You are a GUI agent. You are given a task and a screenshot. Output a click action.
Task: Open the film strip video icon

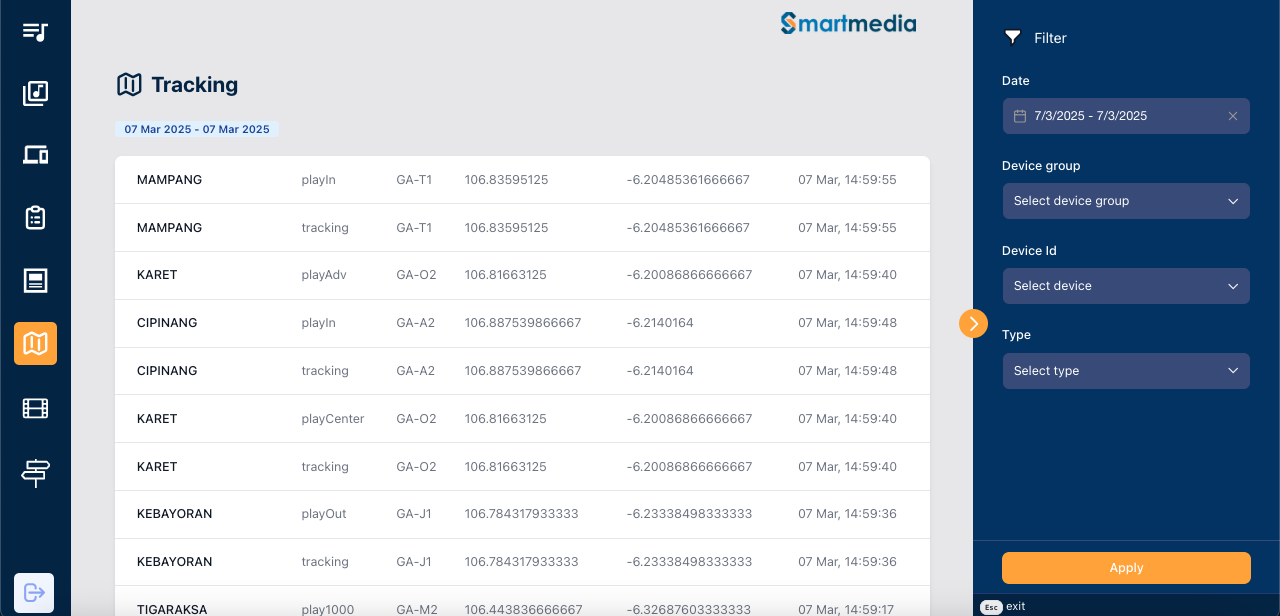(35, 408)
